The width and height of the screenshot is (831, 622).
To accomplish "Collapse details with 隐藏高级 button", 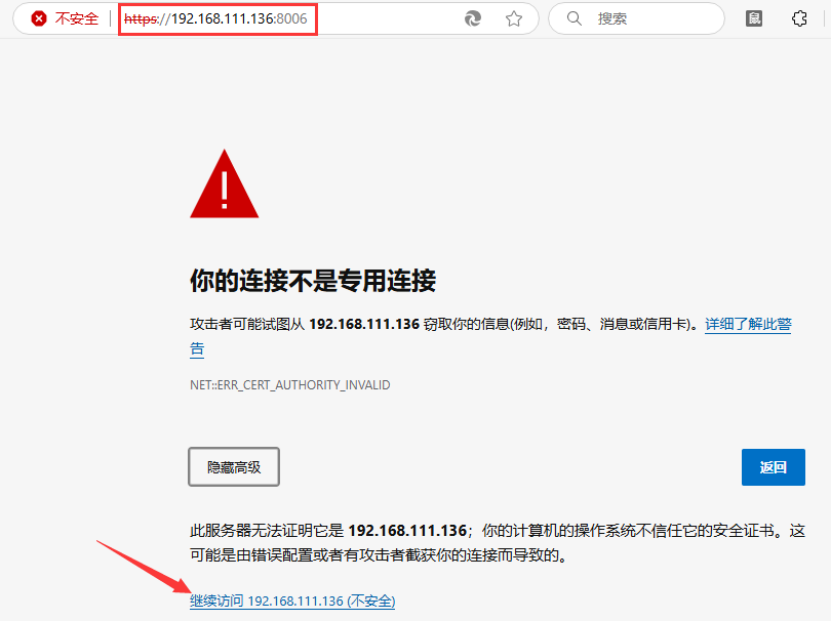I will click(234, 467).
